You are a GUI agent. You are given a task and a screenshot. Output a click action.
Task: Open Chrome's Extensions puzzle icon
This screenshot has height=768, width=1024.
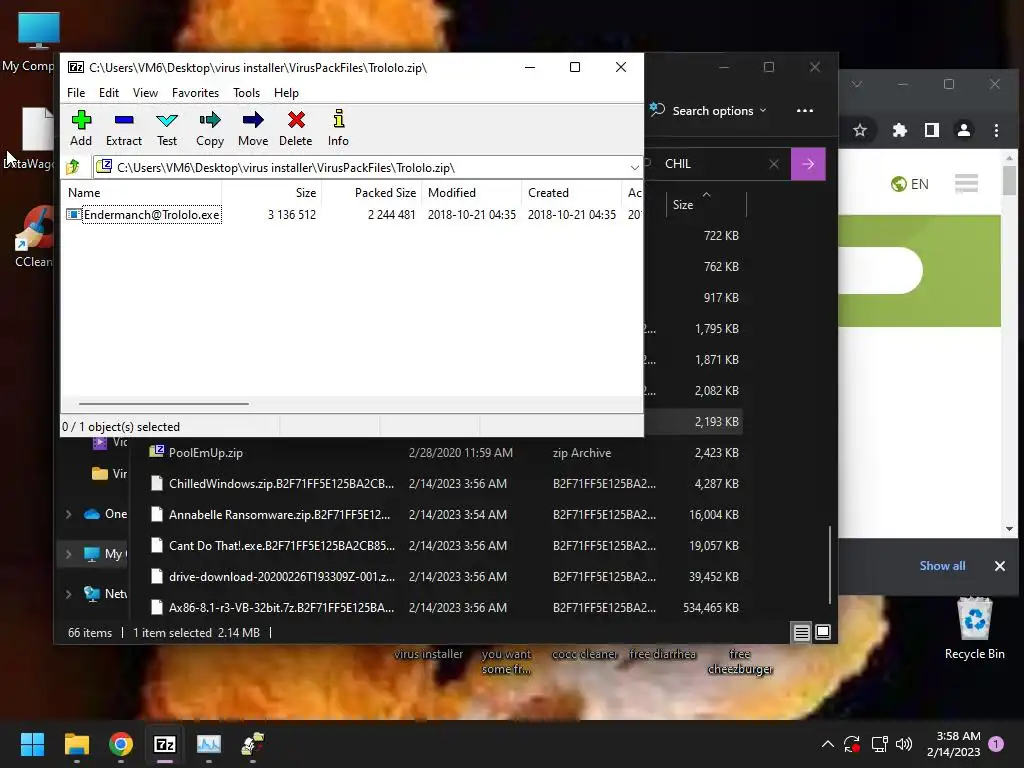pos(899,131)
